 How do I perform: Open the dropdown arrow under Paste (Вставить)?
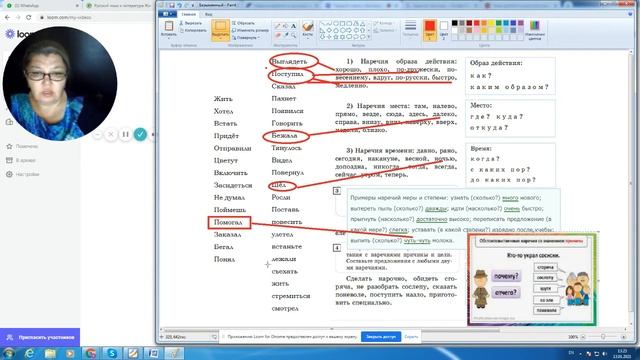[169, 38]
